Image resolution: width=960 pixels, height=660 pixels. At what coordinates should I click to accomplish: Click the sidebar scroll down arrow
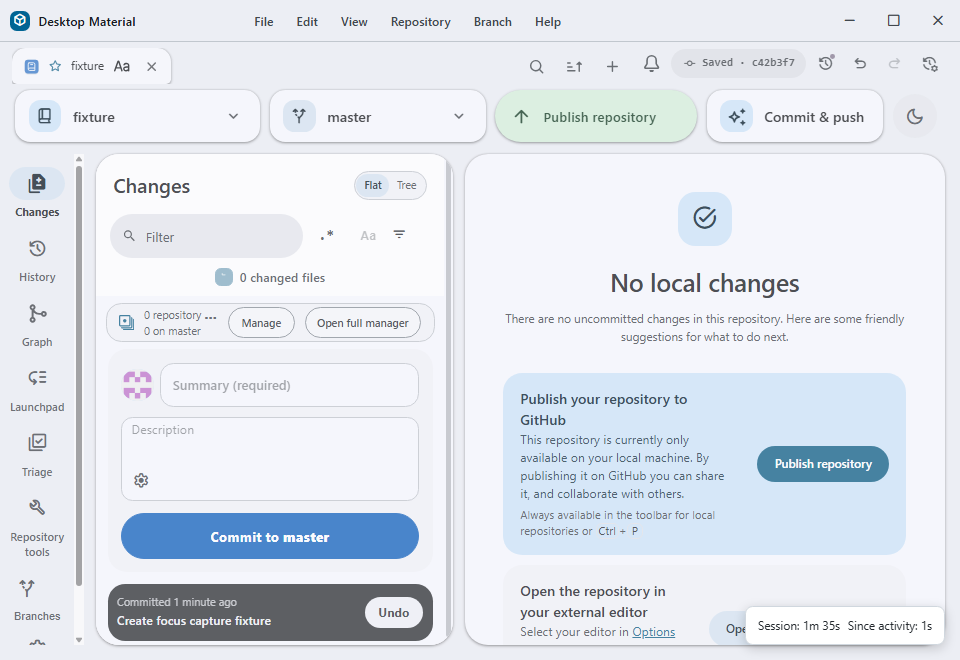coord(79,640)
